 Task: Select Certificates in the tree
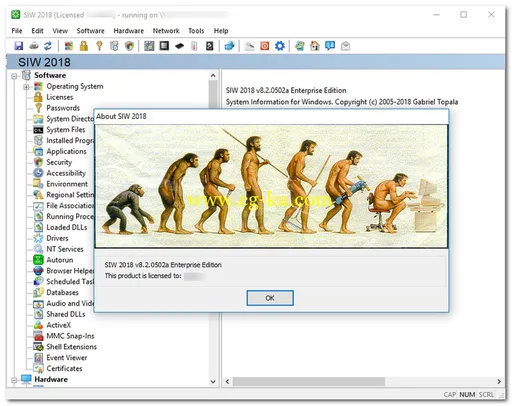point(64,368)
